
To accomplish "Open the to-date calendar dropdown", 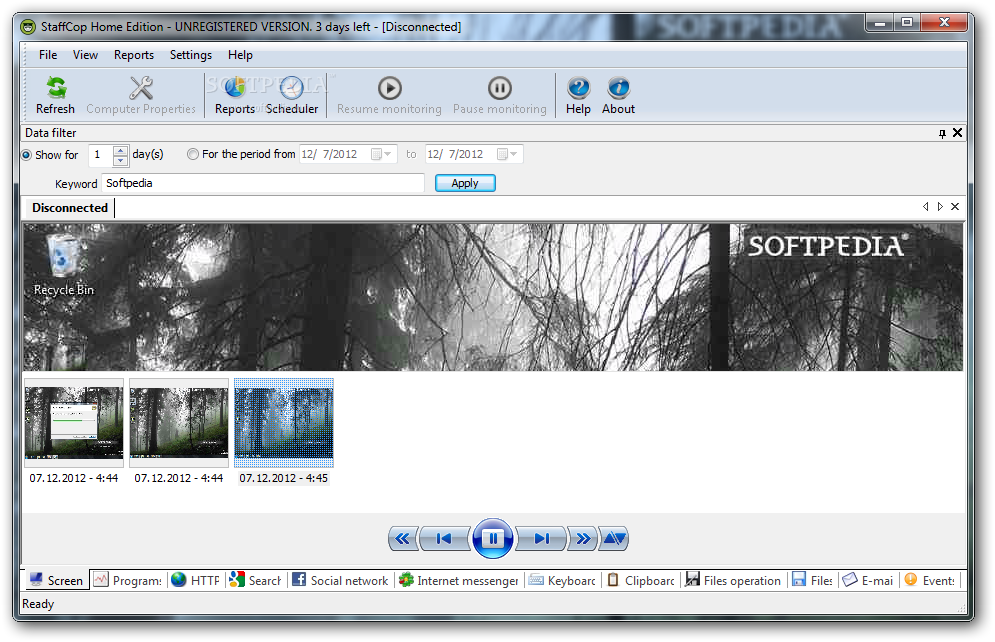I will [x=507, y=154].
